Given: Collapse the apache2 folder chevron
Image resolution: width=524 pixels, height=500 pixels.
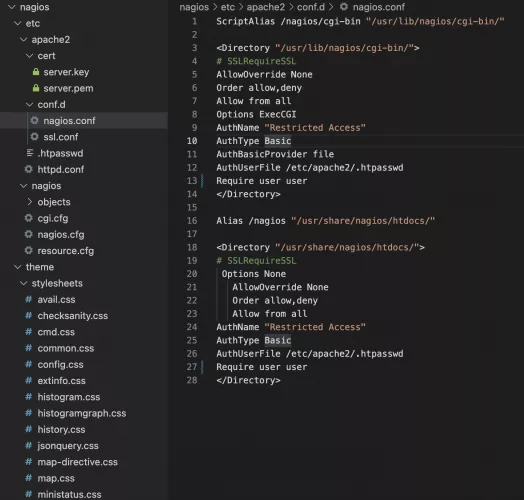Looking at the screenshot, I should tap(23, 39).
